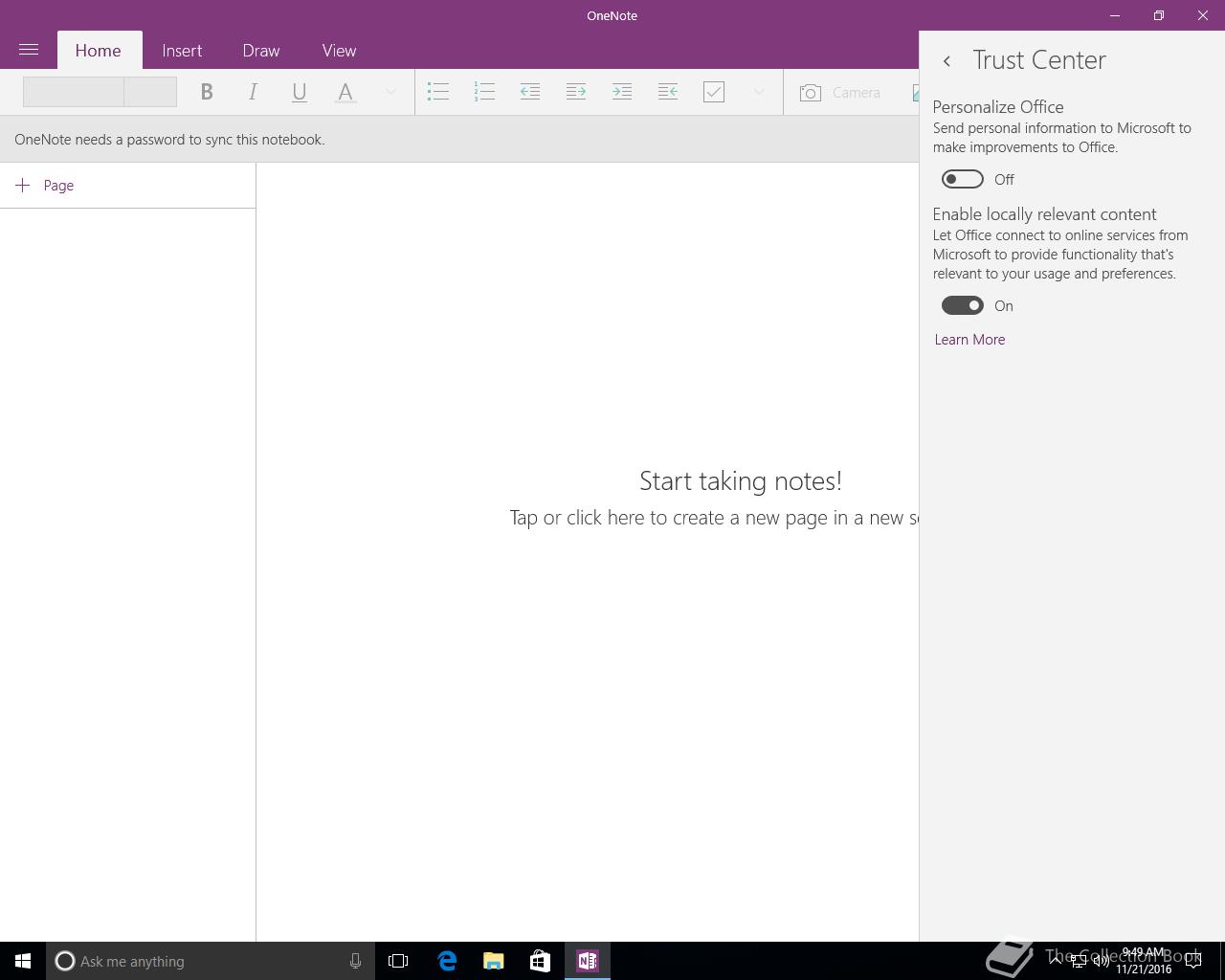Toggle Bold formatting

[x=206, y=92]
